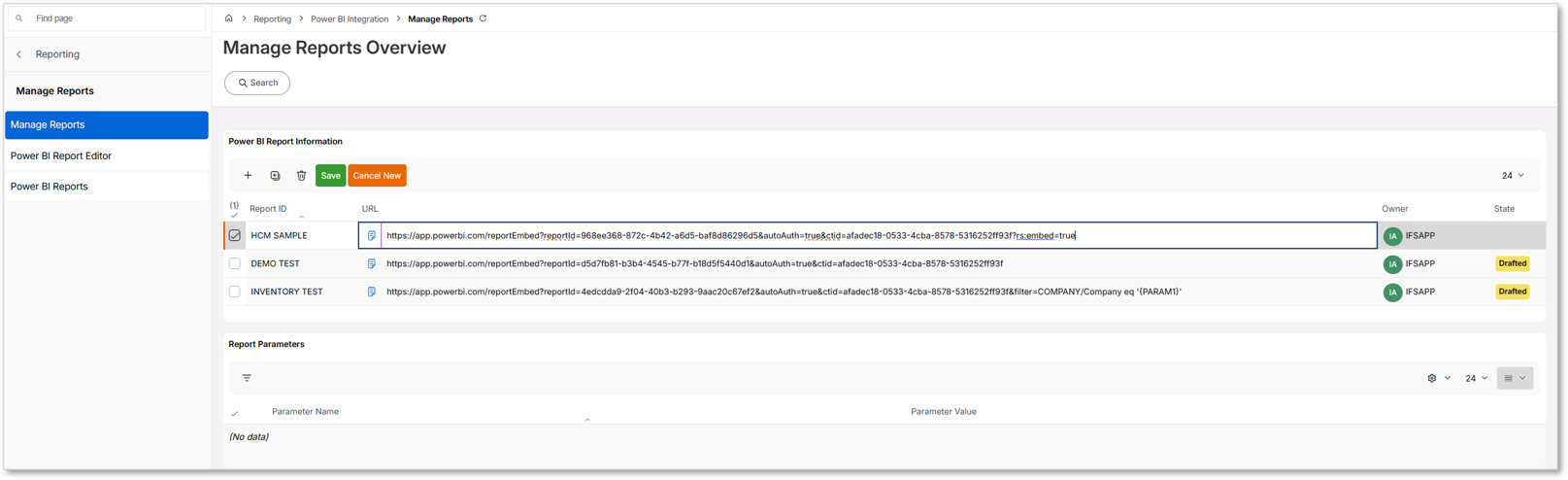The image size is (1568, 480).
Task: Open URL editor icon for INVENTORY TEST
Action: coord(371,291)
